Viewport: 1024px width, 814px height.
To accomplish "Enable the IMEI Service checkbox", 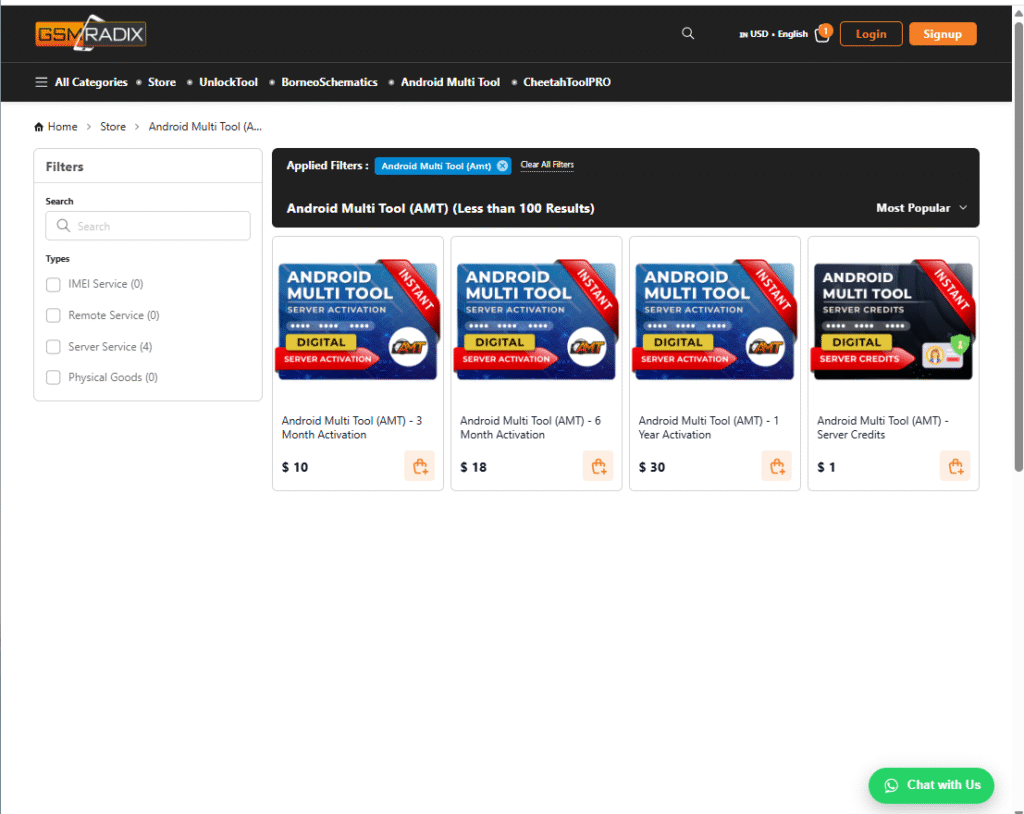I will 54,284.
